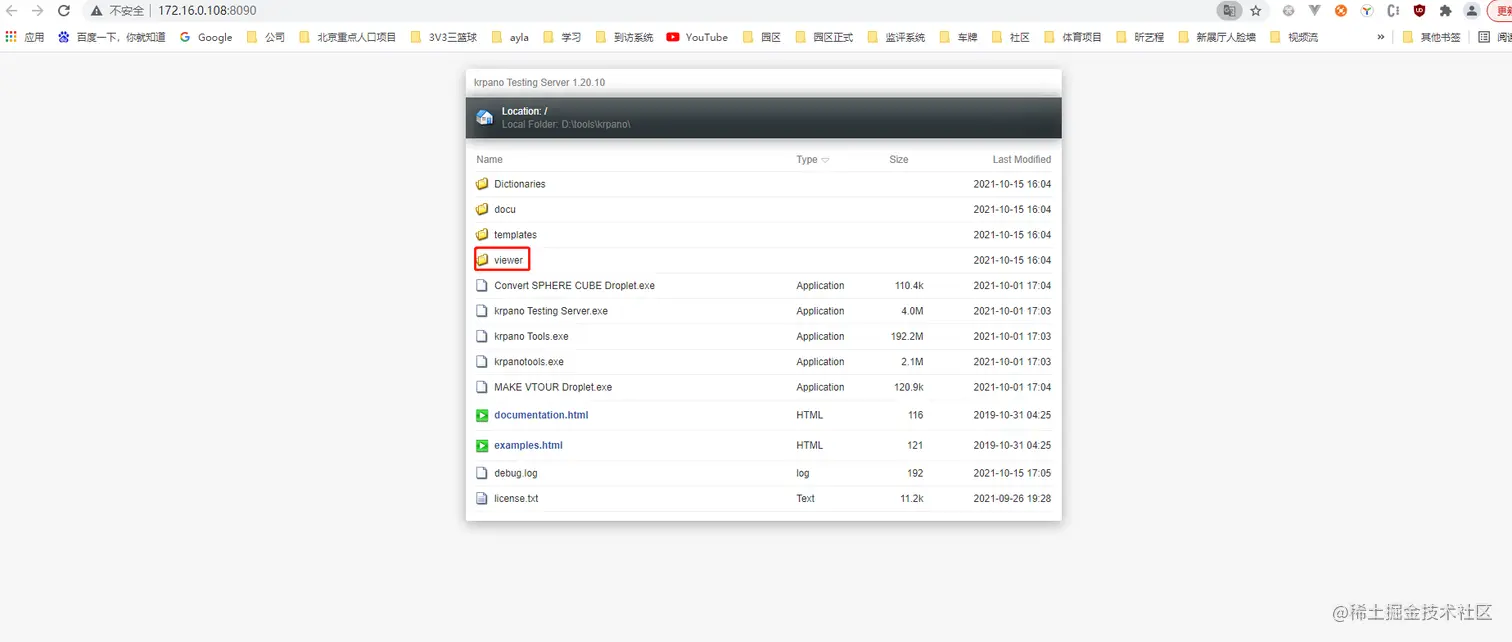Click the not-secure warning icon in the address bar
1512x642 pixels.
click(x=96, y=11)
